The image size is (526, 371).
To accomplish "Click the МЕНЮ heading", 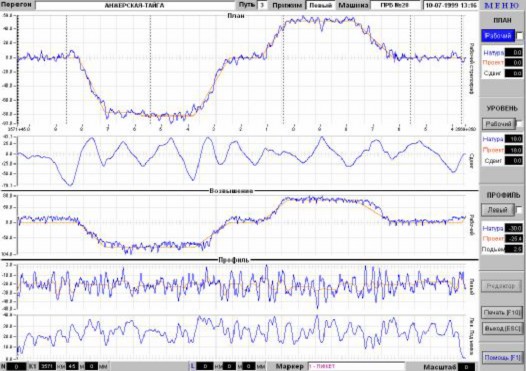I will [x=502, y=5].
